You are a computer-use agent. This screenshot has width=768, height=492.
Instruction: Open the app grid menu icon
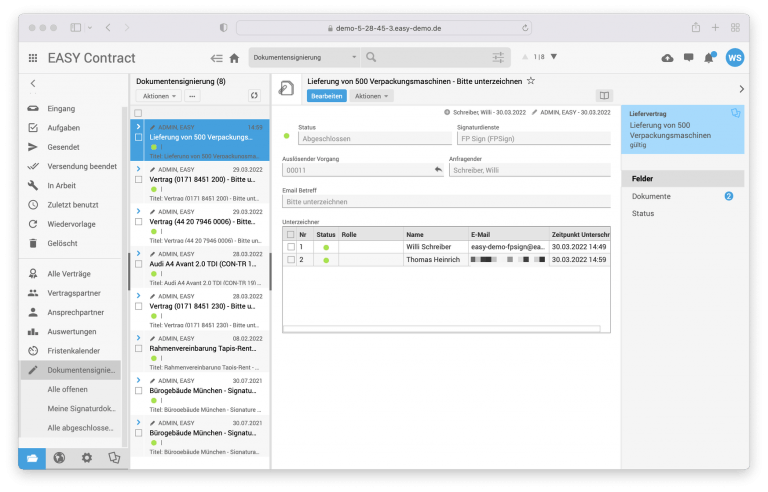point(33,58)
